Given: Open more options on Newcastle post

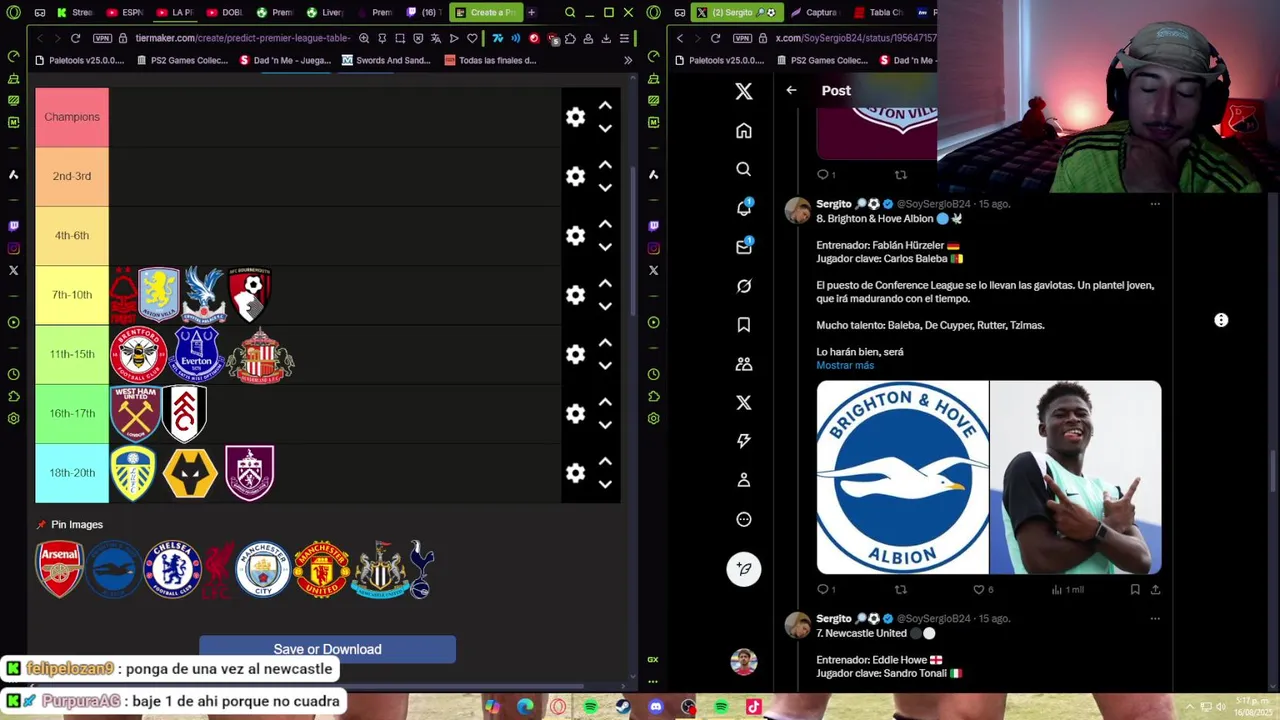Looking at the screenshot, I should pos(1155,619).
